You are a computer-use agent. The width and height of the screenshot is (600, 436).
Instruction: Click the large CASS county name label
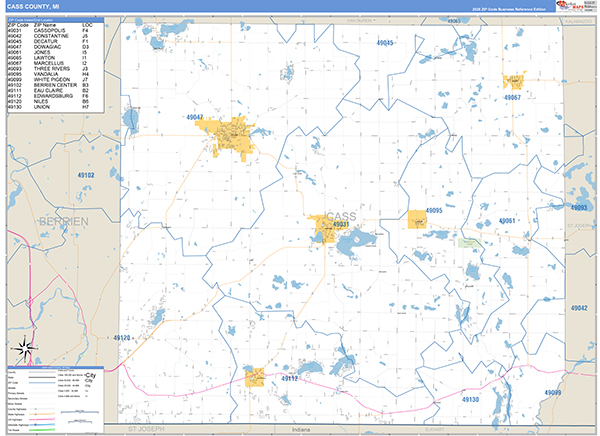click(x=341, y=216)
